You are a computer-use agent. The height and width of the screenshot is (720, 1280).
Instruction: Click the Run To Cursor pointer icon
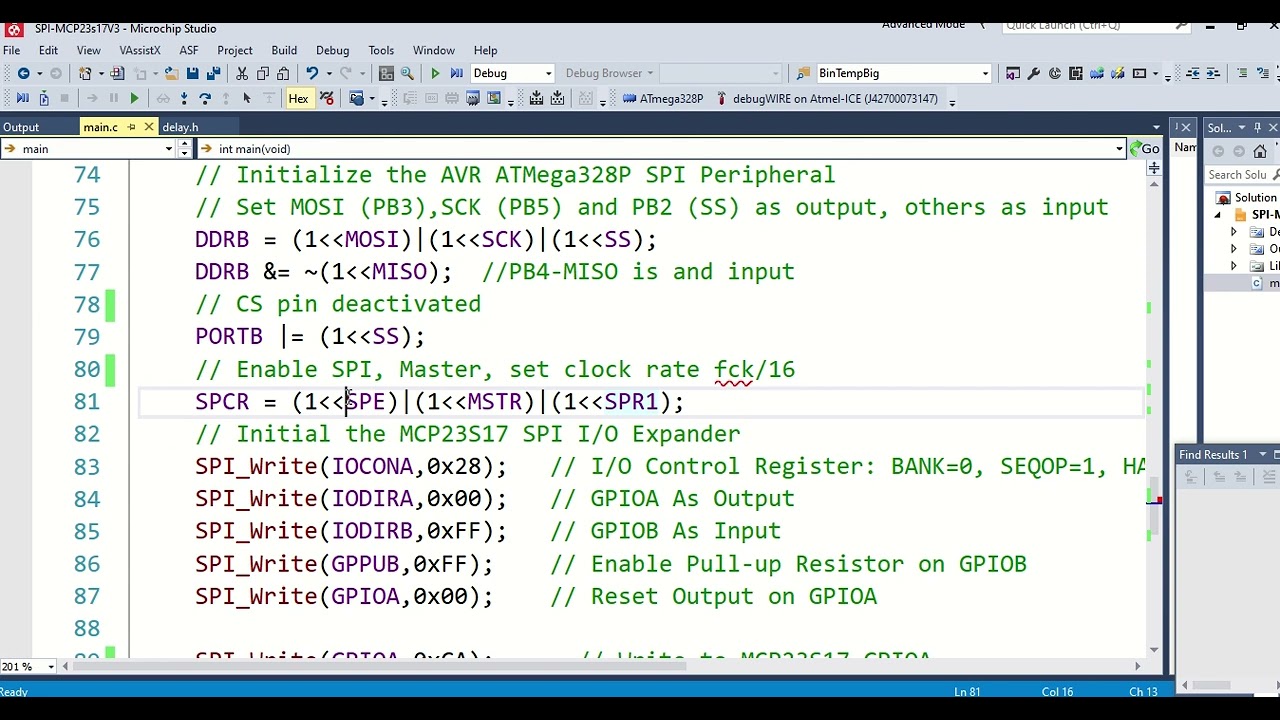(247, 98)
